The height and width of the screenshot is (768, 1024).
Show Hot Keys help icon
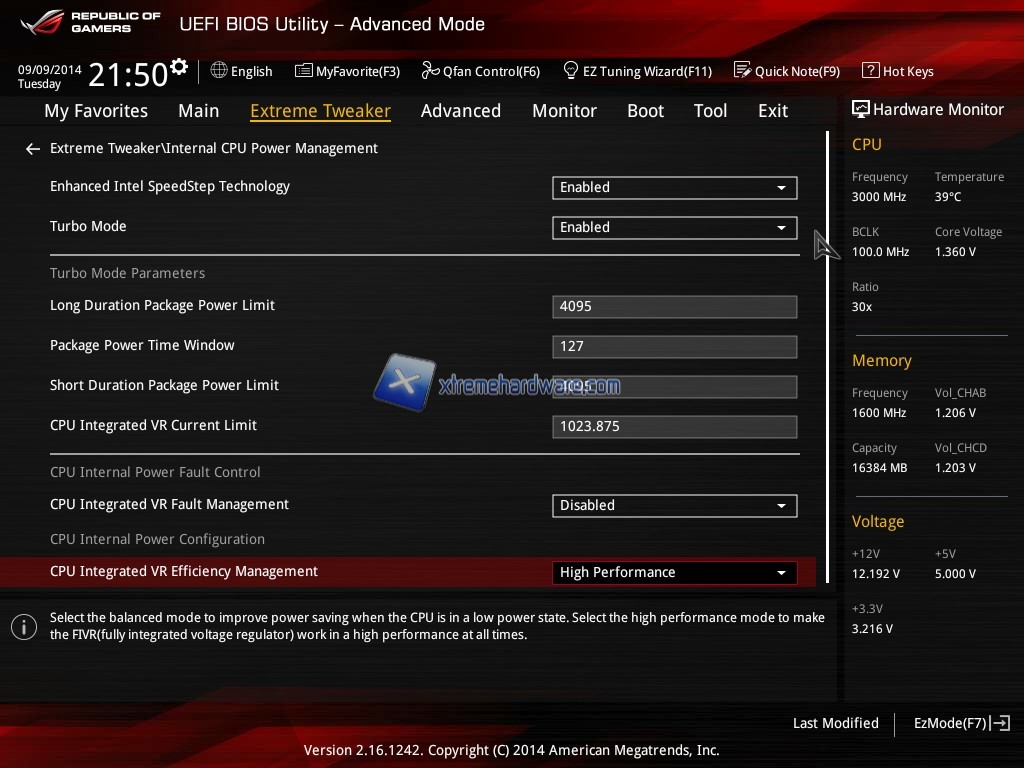click(870, 71)
